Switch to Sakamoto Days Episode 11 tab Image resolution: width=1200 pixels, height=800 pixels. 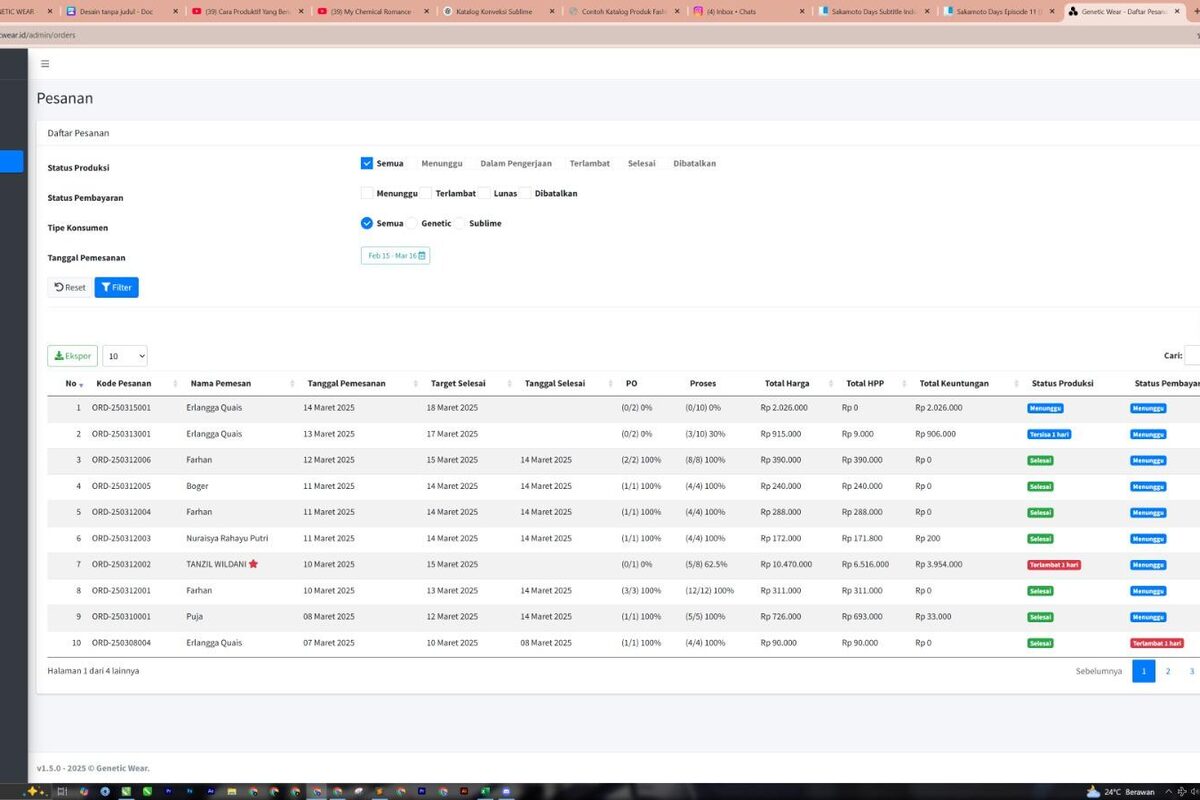coord(997,12)
